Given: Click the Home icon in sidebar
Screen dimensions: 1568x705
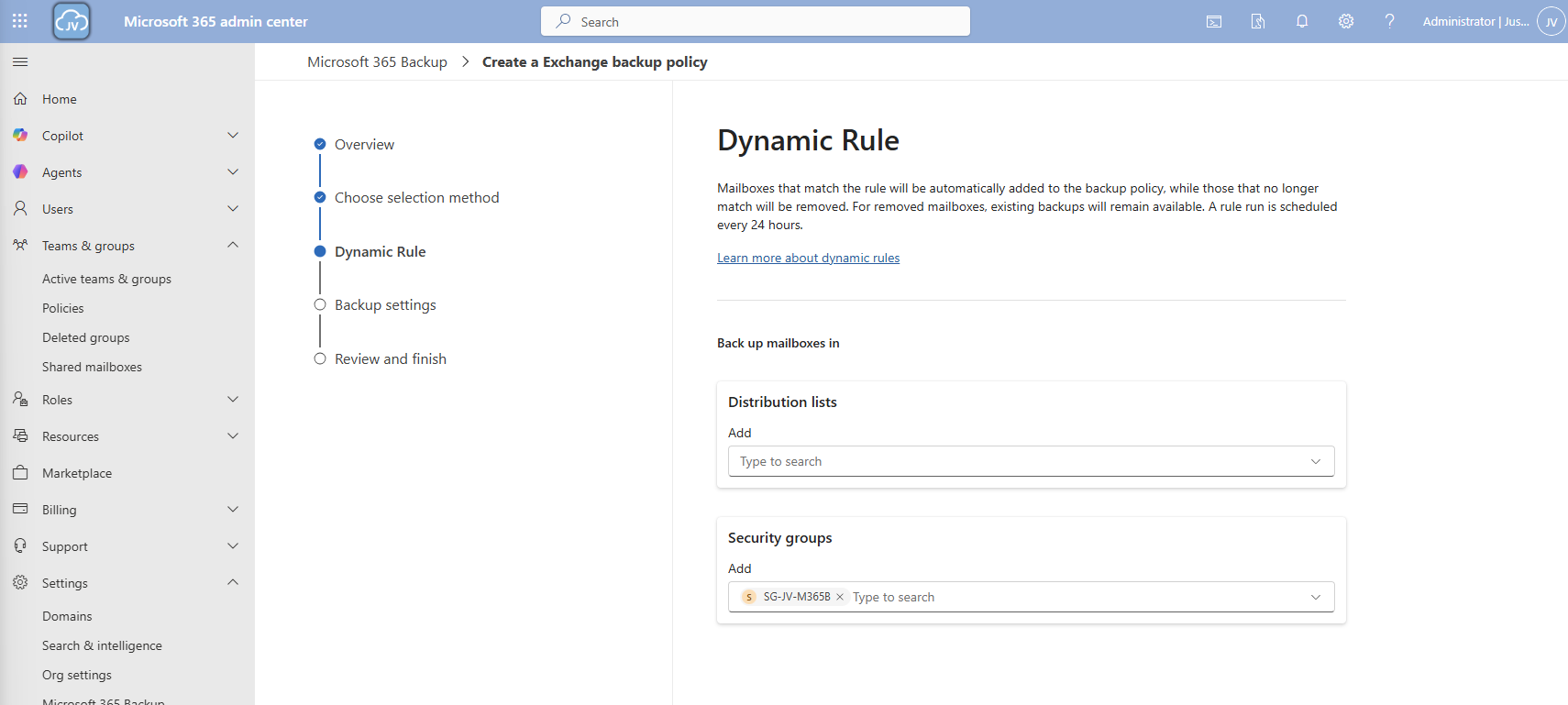Looking at the screenshot, I should (x=20, y=99).
